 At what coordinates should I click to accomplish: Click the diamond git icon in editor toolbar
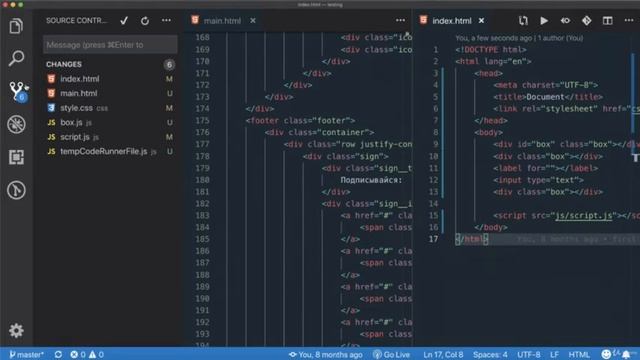(587, 20)
